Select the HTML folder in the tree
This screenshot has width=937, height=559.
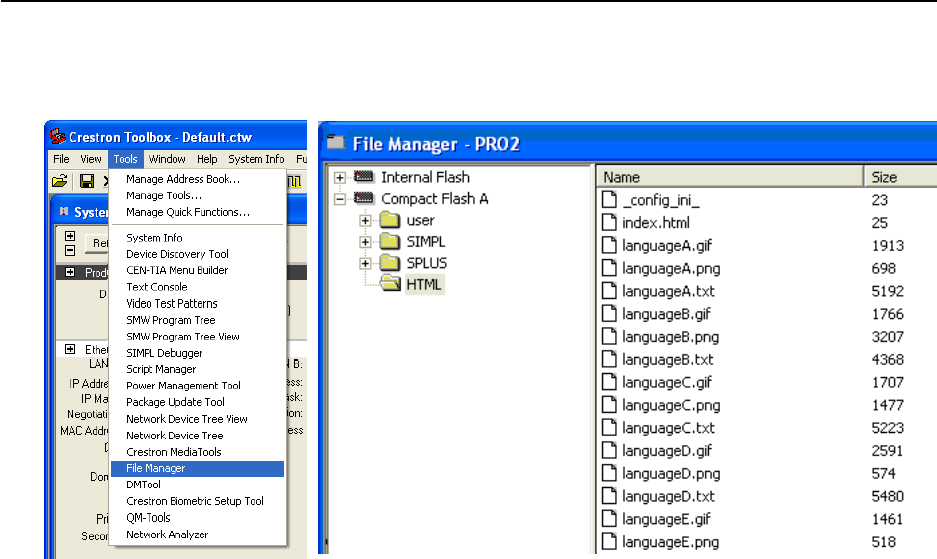(424, 285)
